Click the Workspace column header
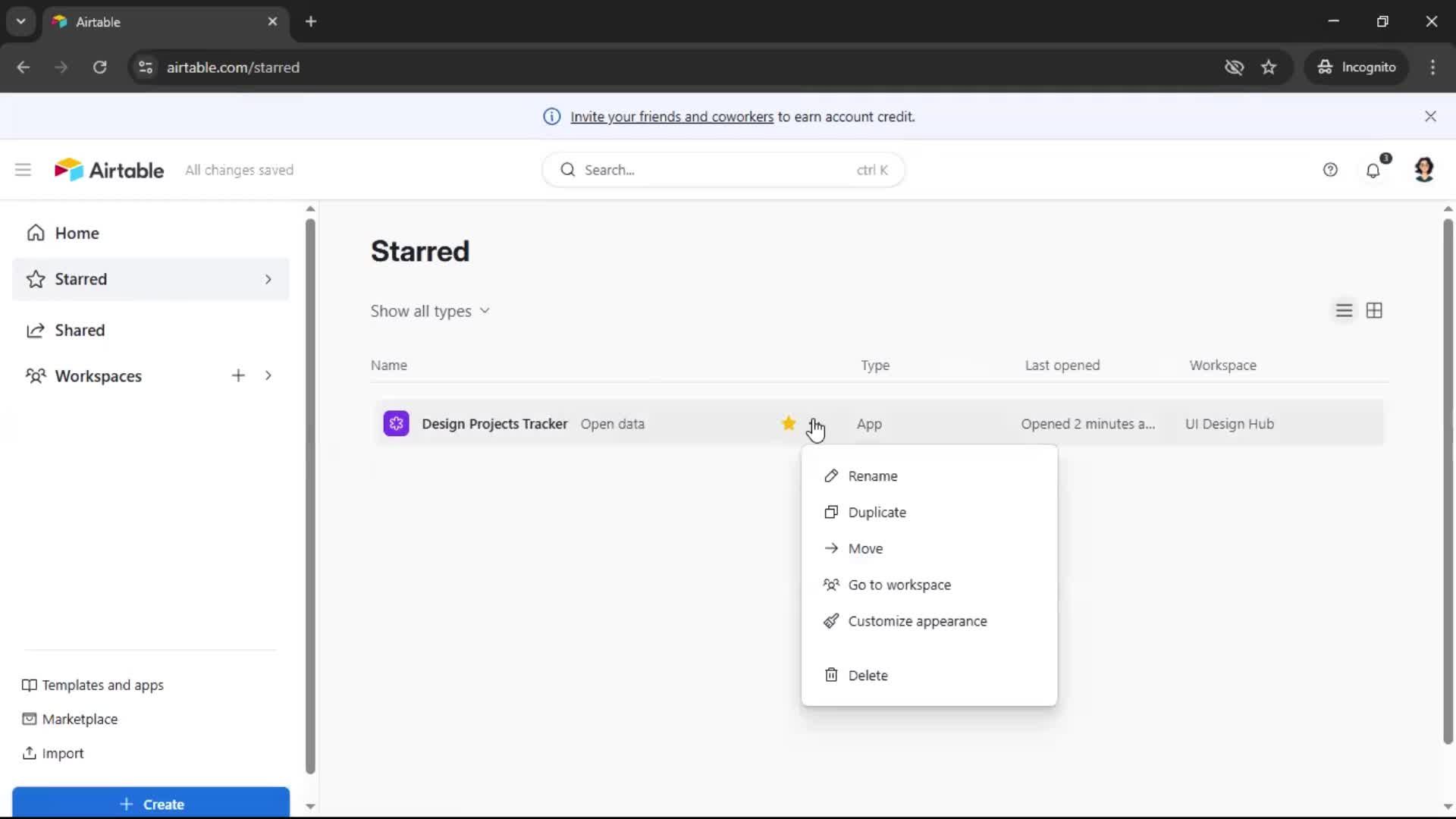The width and height of the screenshot is (1456, 819). [1222, 365]
